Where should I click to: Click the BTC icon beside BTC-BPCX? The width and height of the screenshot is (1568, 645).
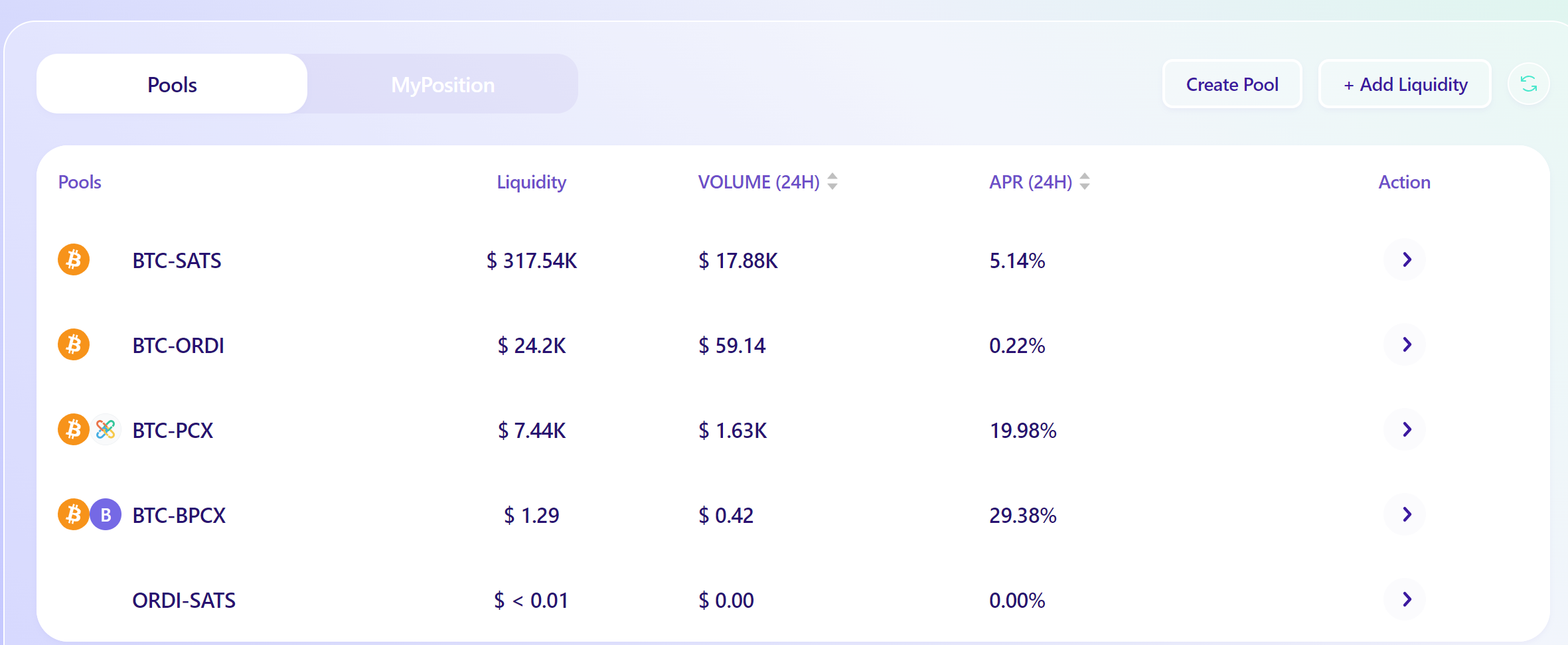coord(72,514)
